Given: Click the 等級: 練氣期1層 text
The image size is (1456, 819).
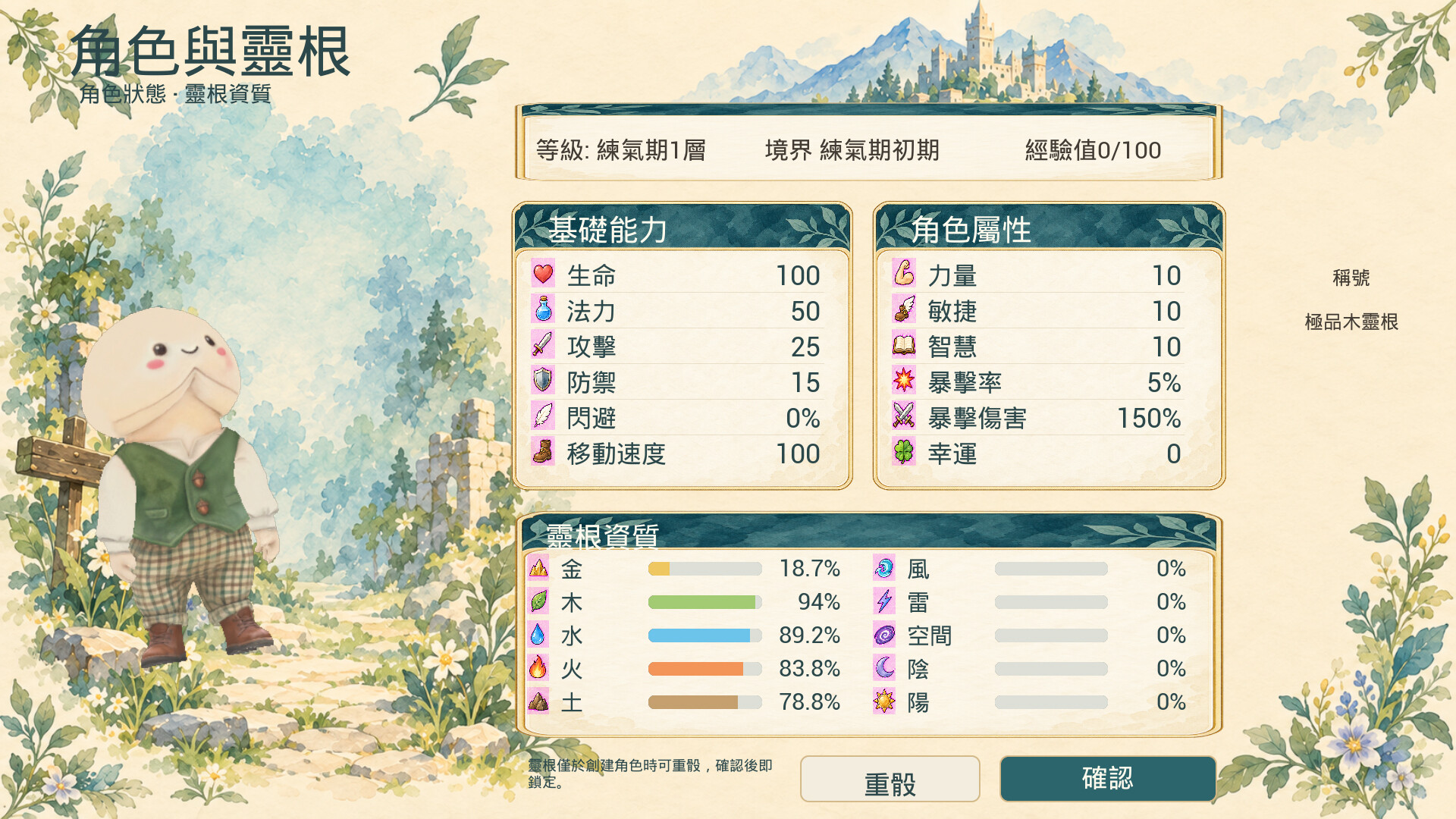Looking at the screenshot, I should click(x=621, y=150).
